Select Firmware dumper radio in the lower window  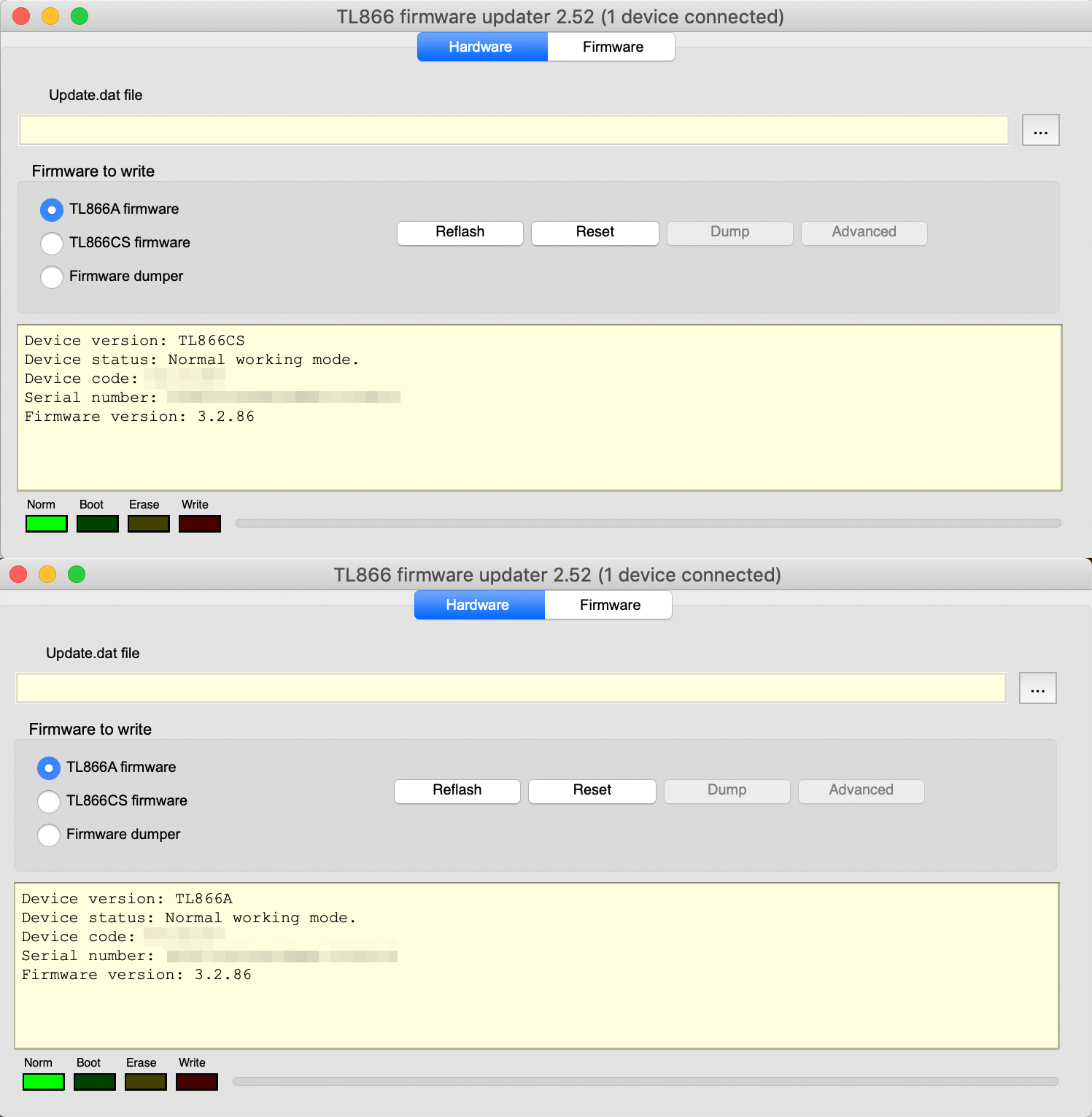[x=49, y=835]
